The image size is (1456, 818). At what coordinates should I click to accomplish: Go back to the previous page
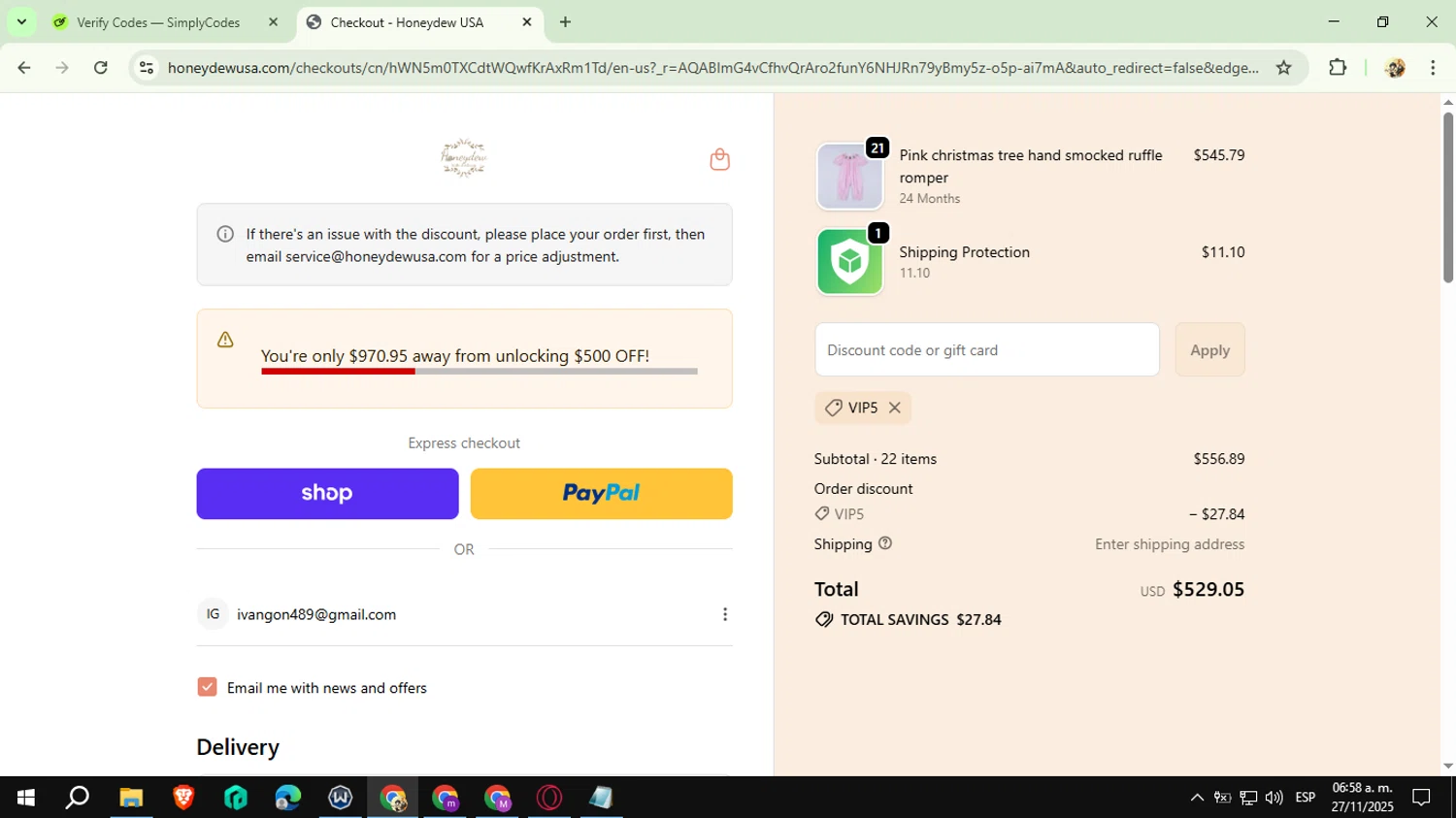(x=24, y=68)
